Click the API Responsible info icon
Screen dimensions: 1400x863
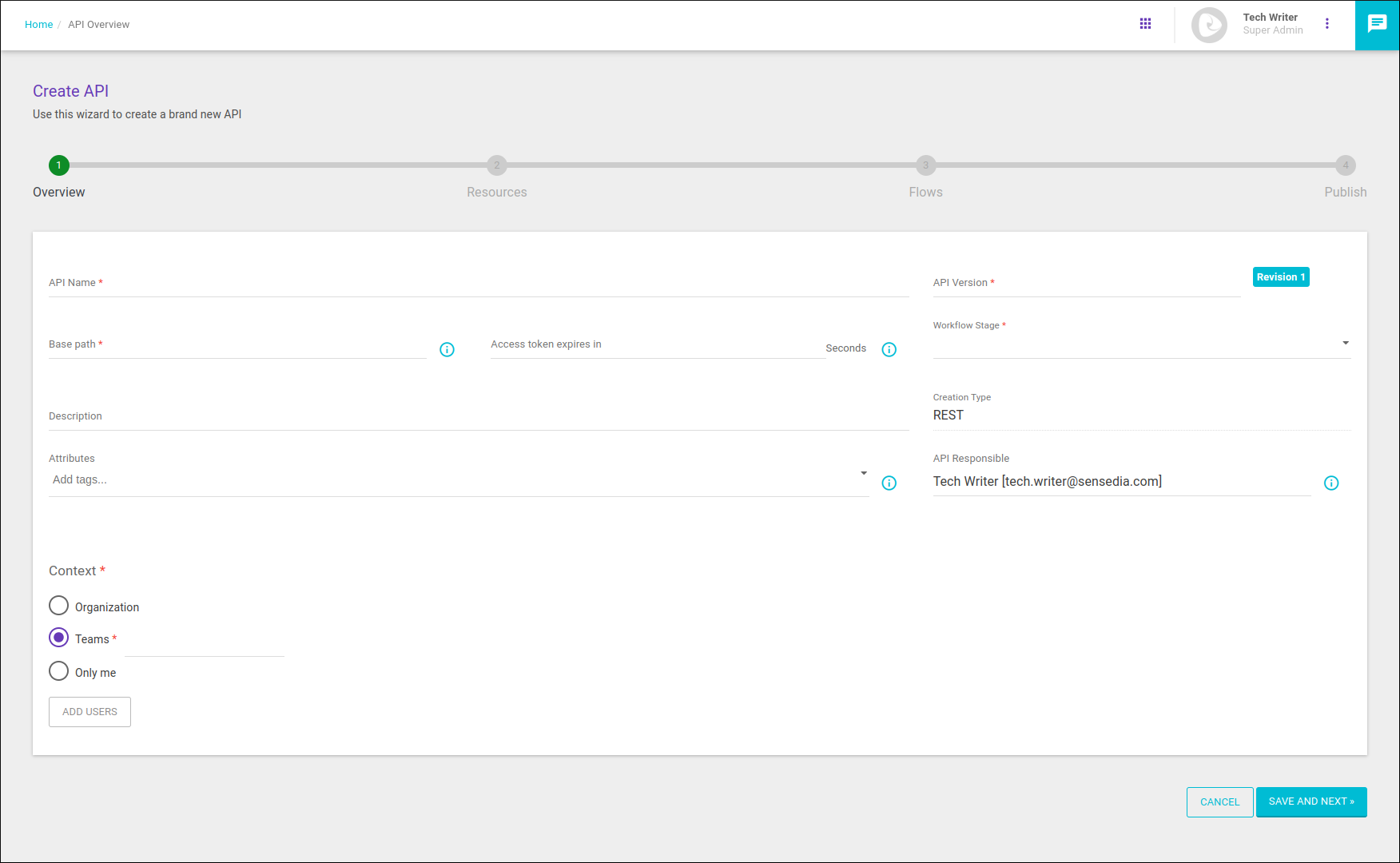pyautogui.click(x=1331, y=483)
